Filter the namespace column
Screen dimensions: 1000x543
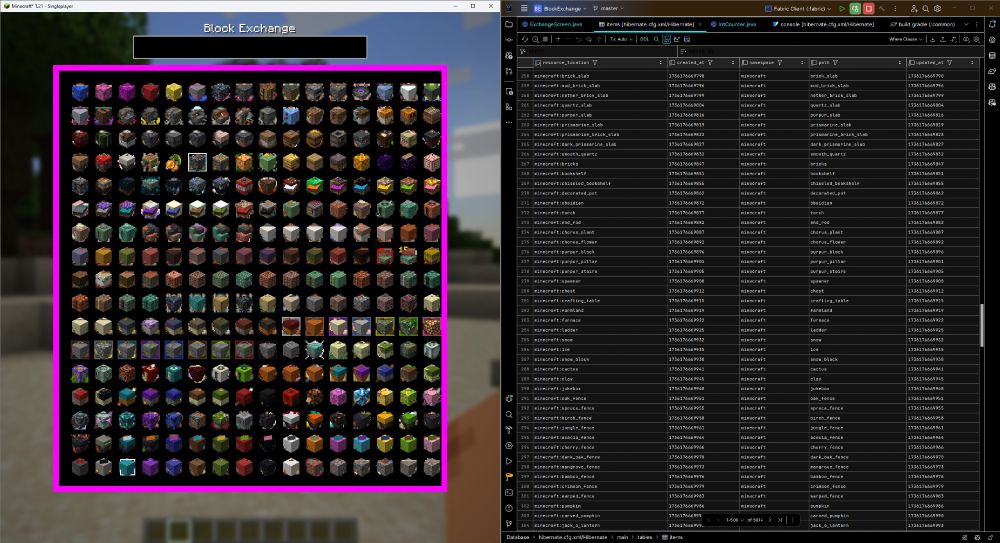(779, 63)
